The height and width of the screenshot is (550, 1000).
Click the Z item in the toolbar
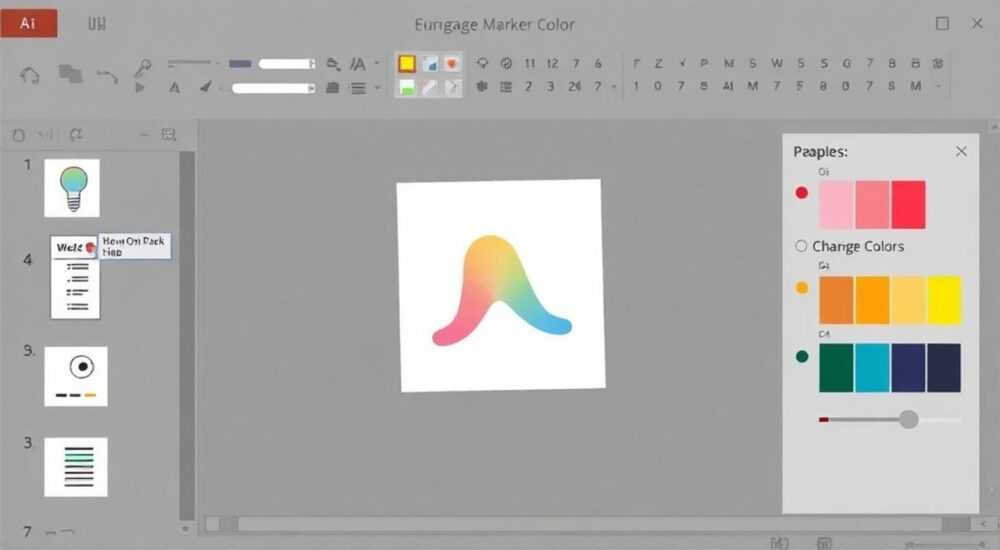coord(658,63)
